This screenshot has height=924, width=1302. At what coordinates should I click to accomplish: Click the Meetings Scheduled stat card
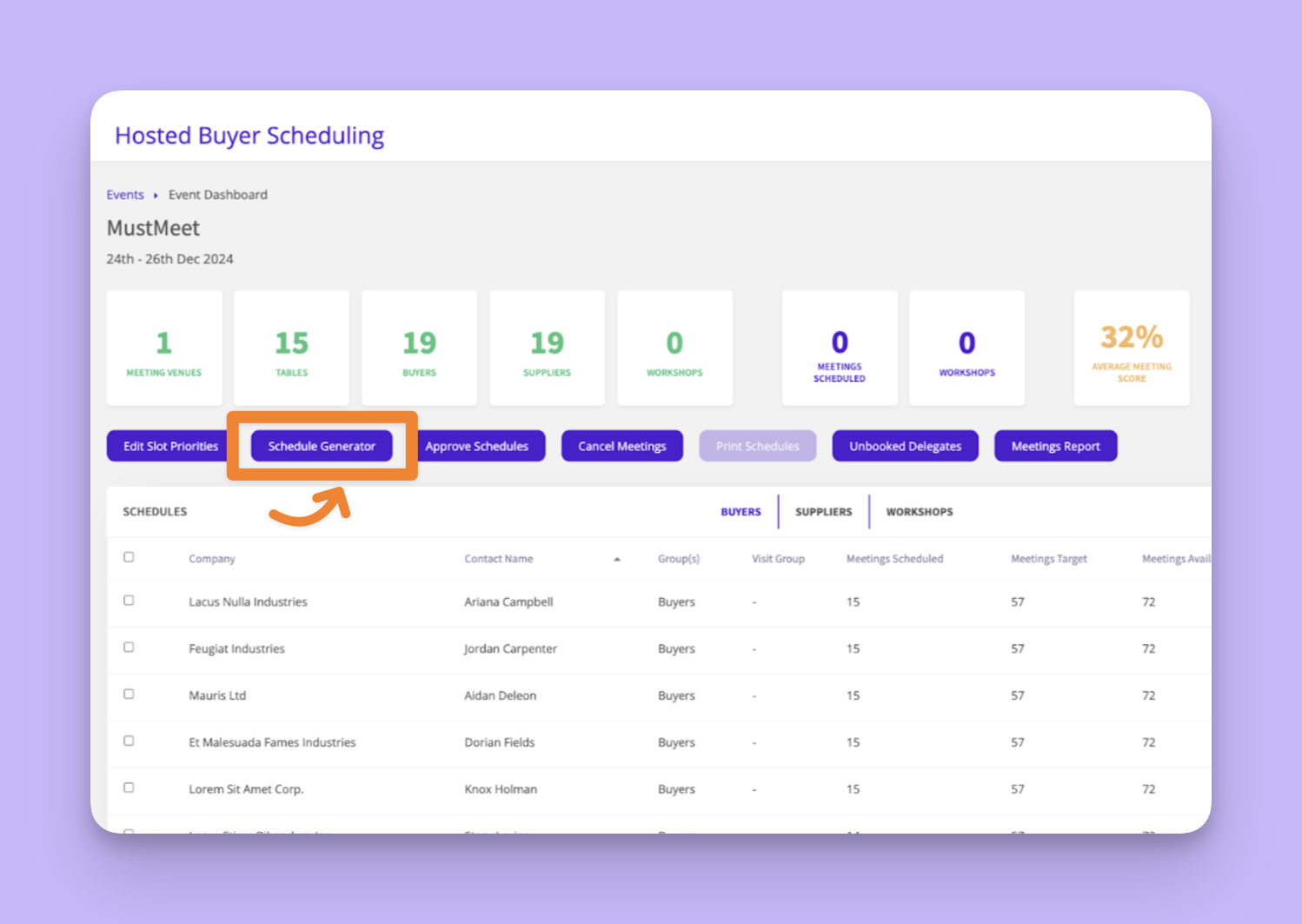point(839,348)
